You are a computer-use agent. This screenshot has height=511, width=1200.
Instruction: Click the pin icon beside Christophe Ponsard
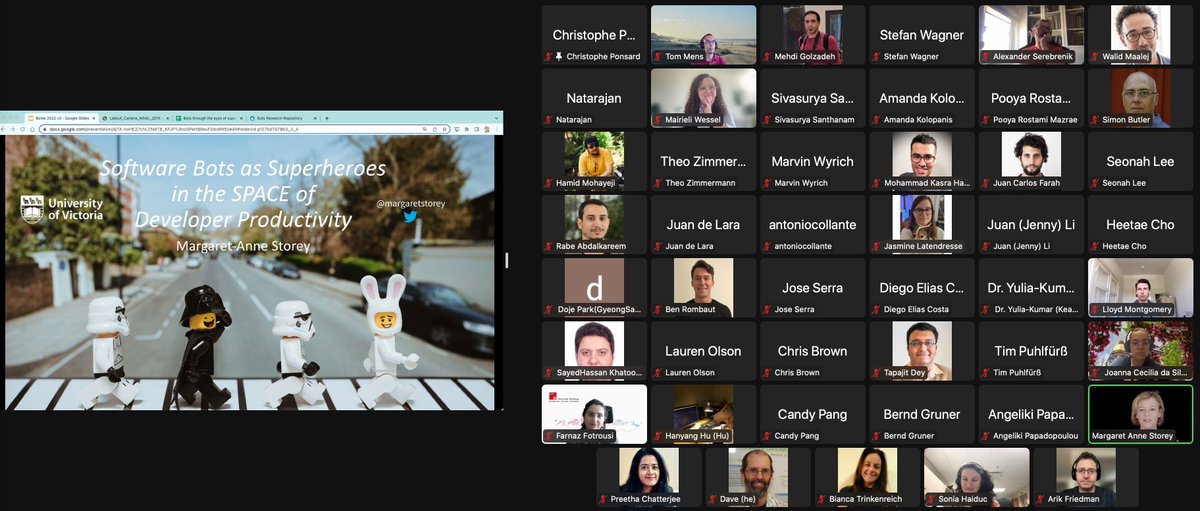point(559,57)
